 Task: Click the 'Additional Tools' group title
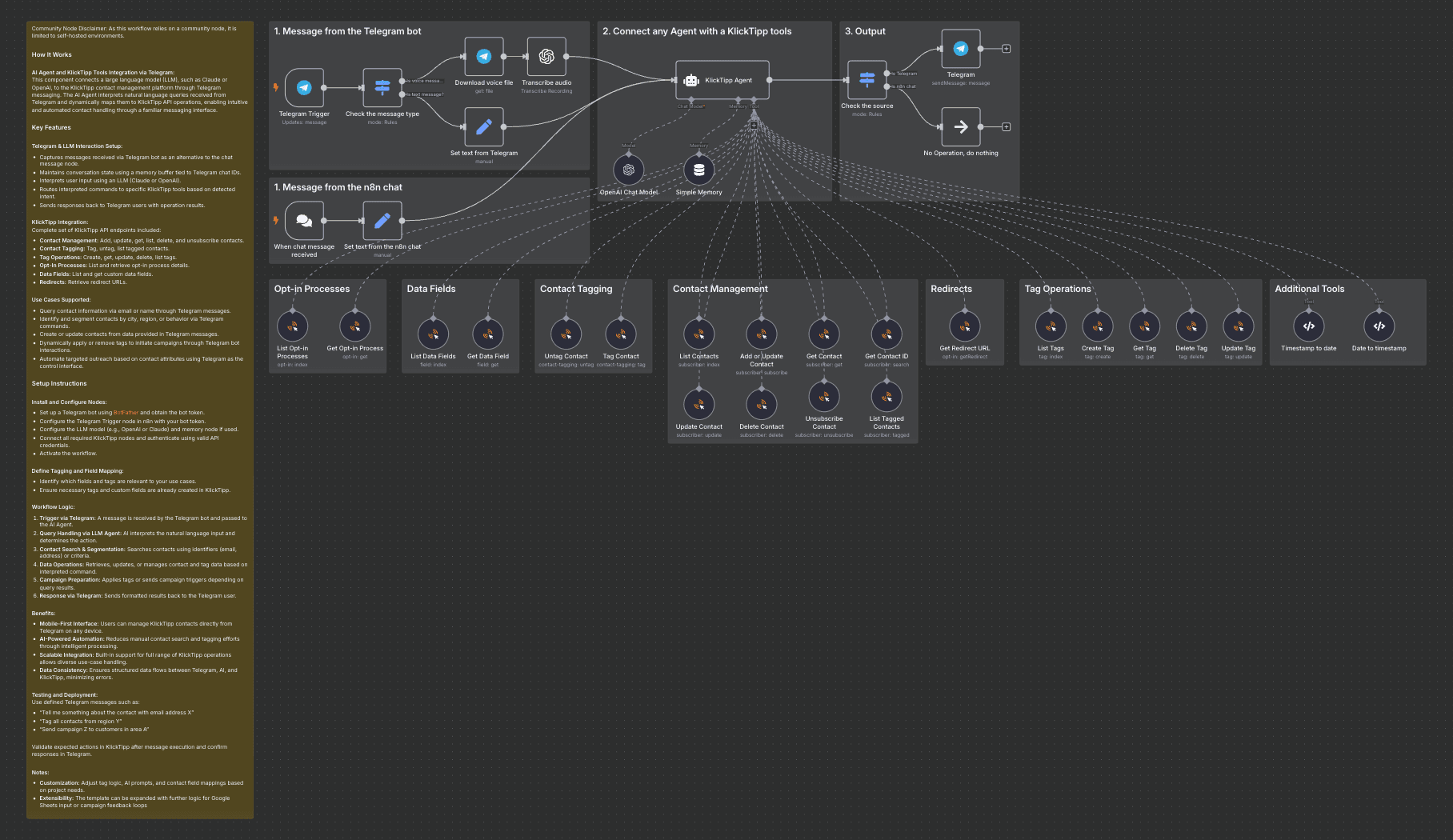tap(1310, 289)
